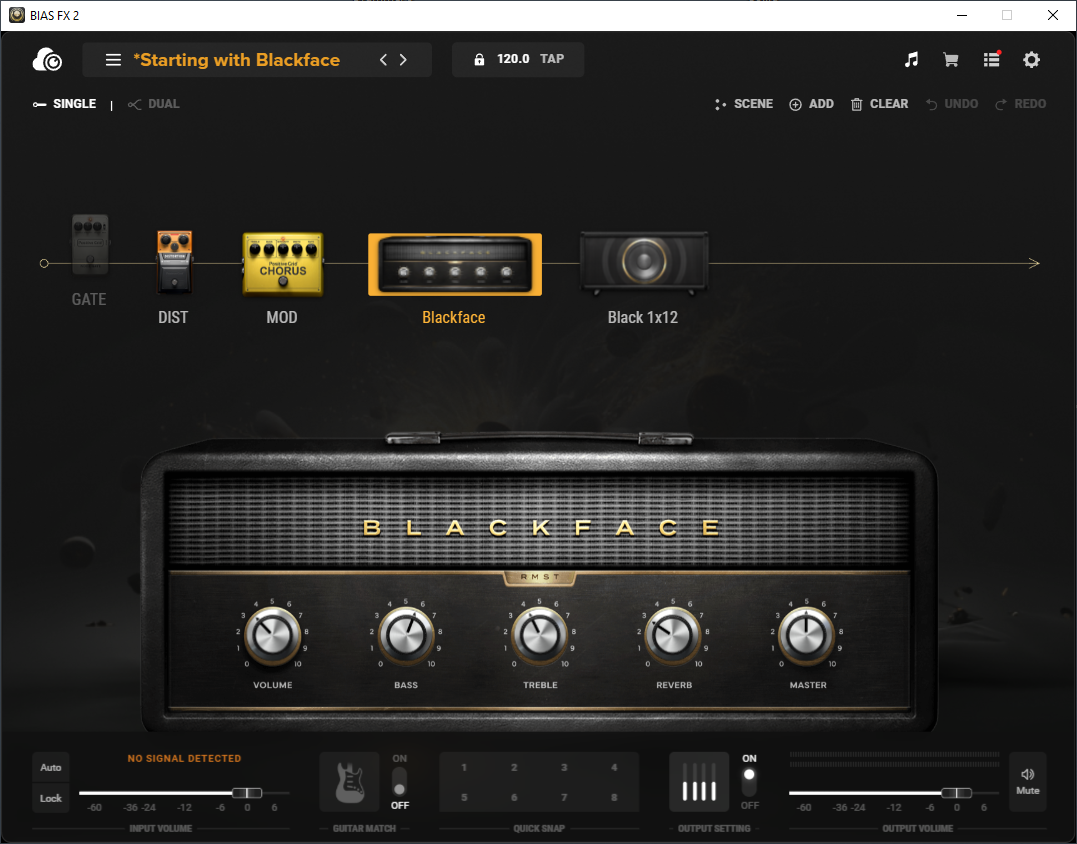
Task: Click the amp REVERB knob
Action: click(x=673, y=635)
